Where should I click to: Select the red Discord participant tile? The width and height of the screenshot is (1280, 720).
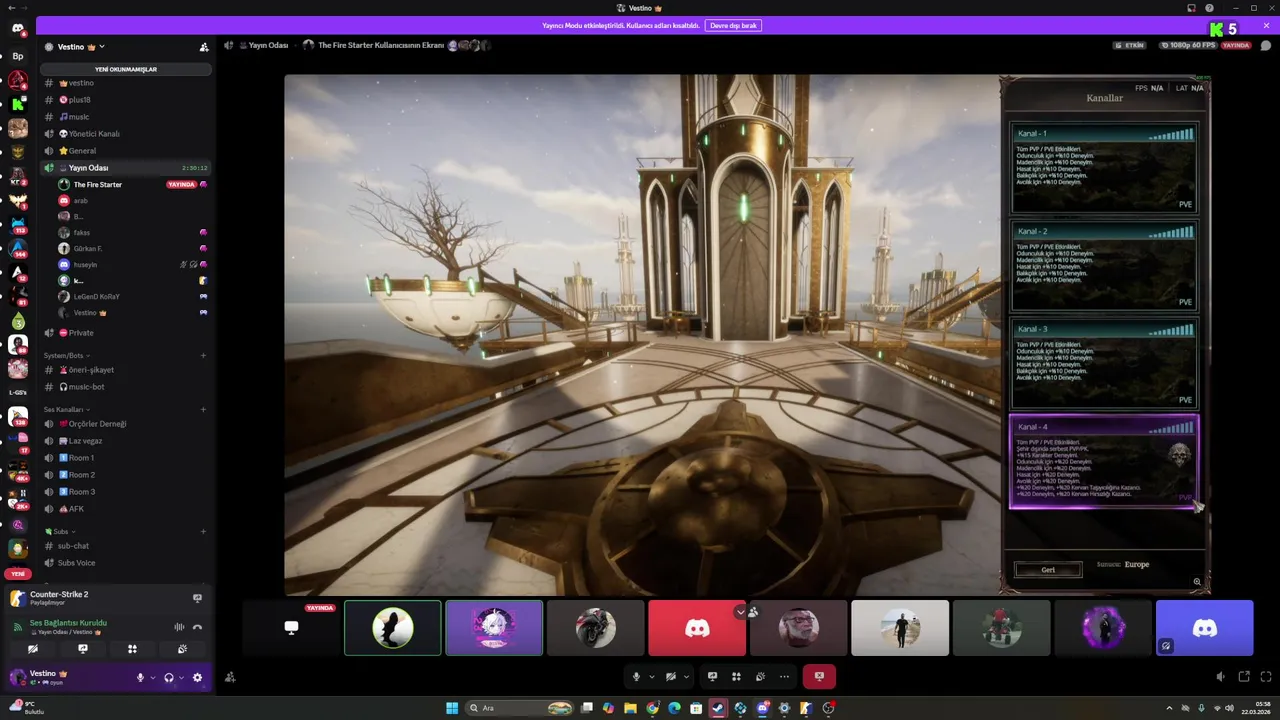697,628
